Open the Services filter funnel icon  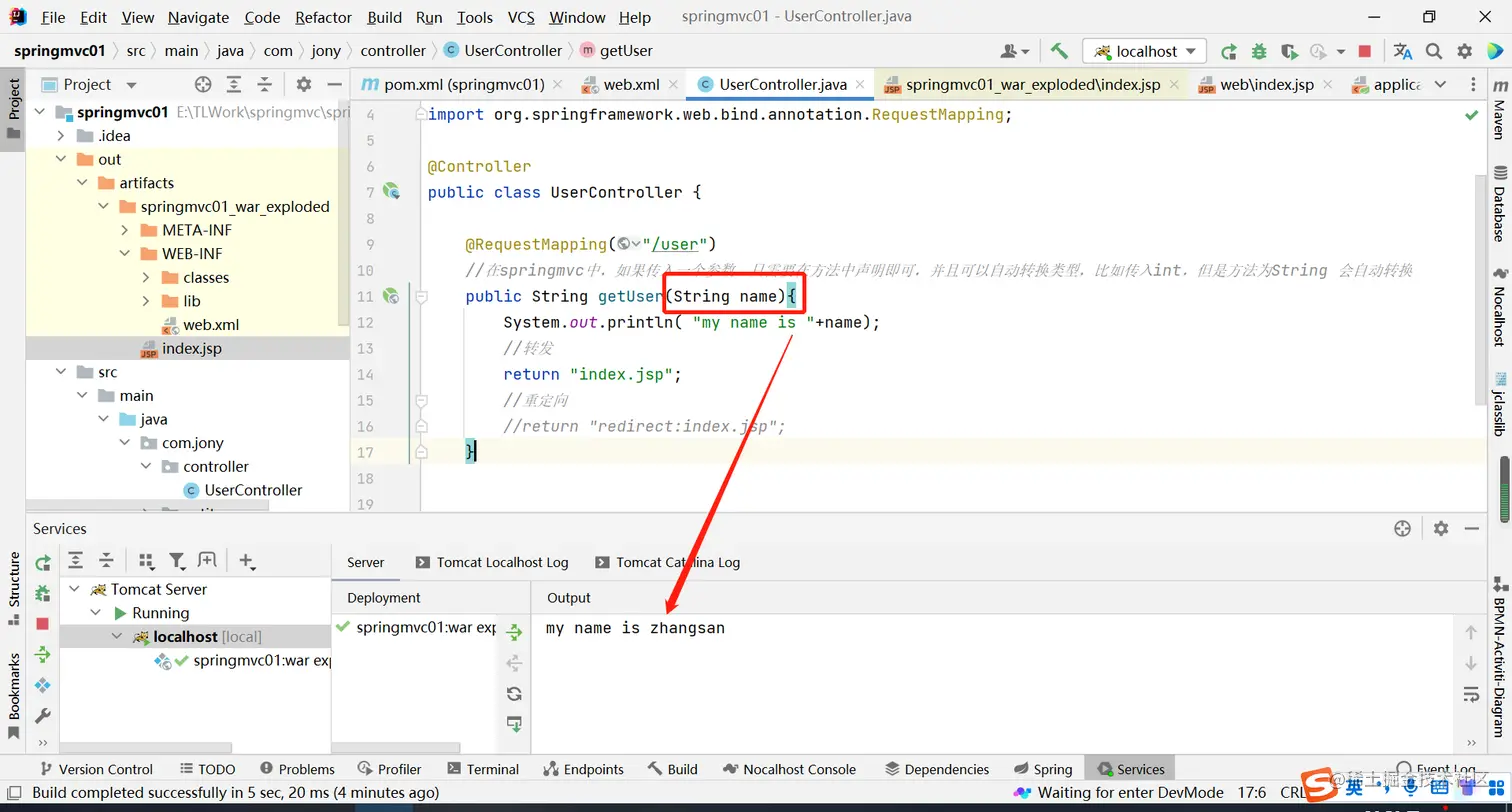(x=177, y=561)
